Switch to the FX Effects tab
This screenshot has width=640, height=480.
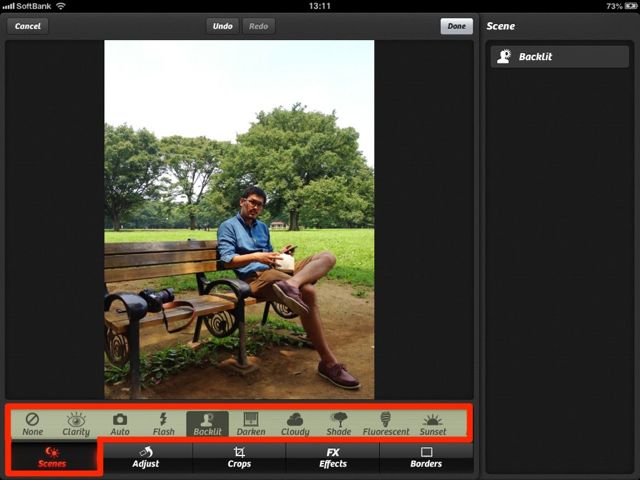pos(333,458)
